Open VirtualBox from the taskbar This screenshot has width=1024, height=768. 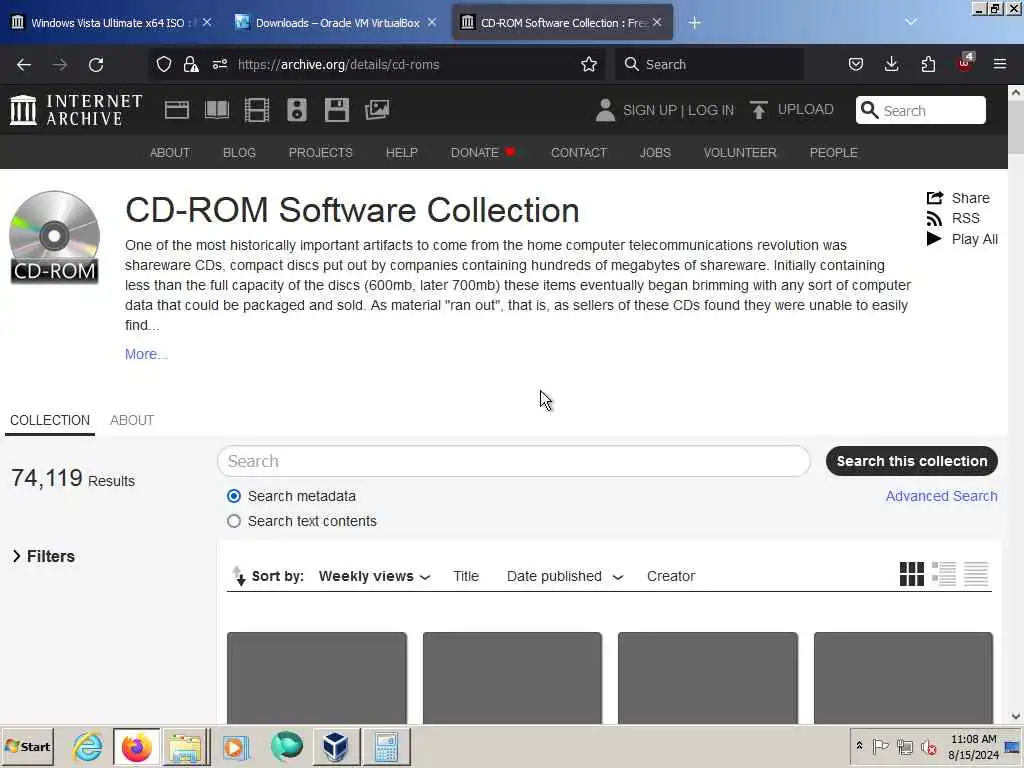pyautogui.click(x=336, y=746)
